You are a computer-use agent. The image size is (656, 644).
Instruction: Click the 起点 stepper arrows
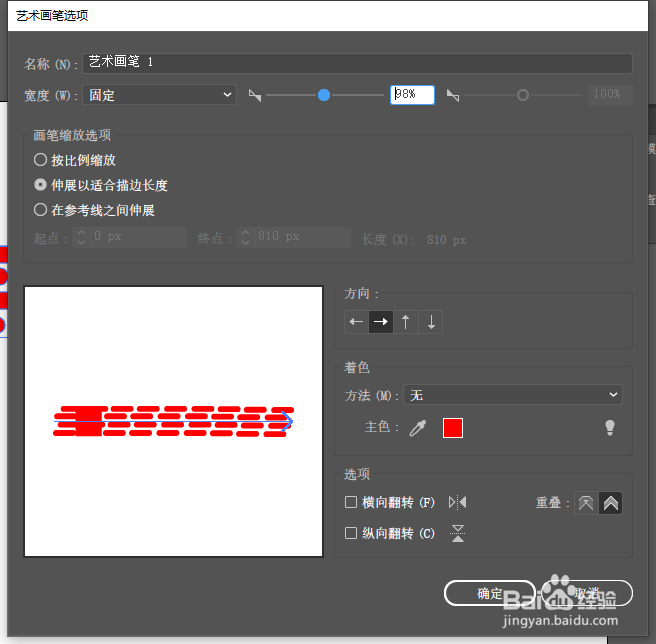(82, 237)
